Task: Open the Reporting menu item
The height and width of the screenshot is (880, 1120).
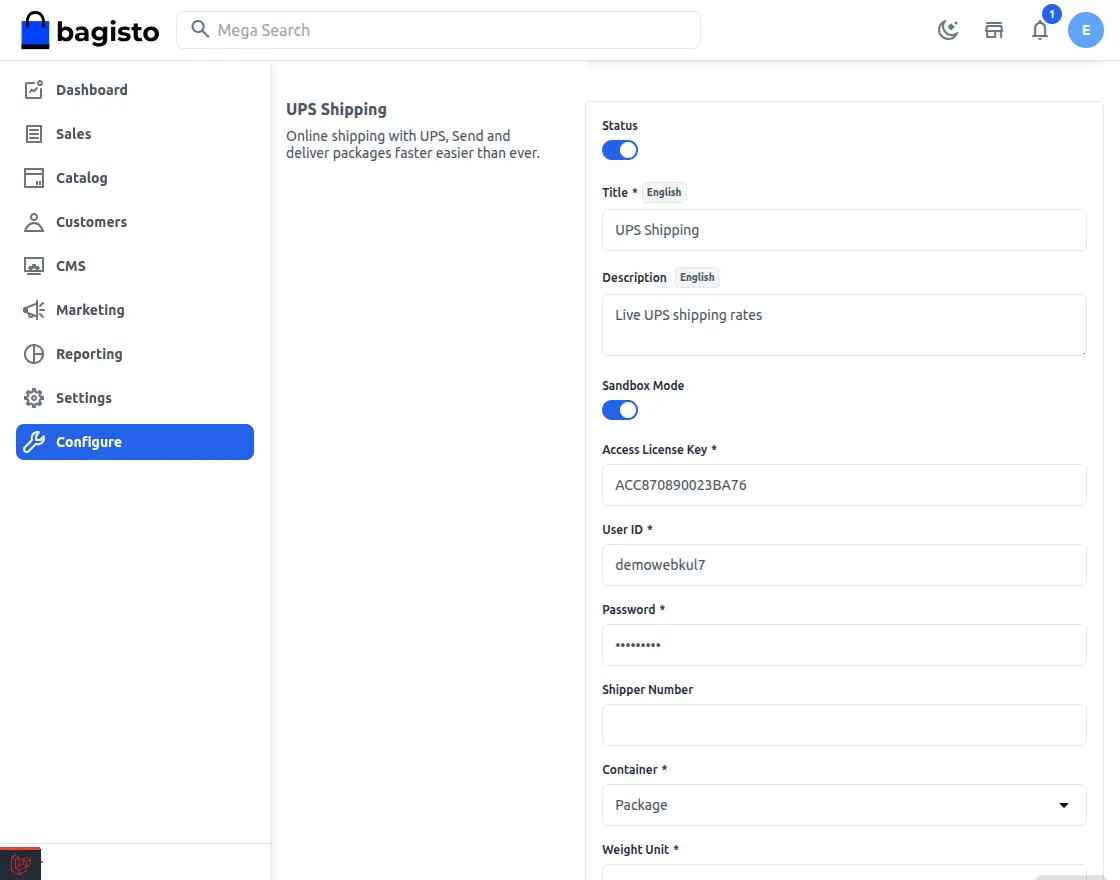Action: click(134, 354)
